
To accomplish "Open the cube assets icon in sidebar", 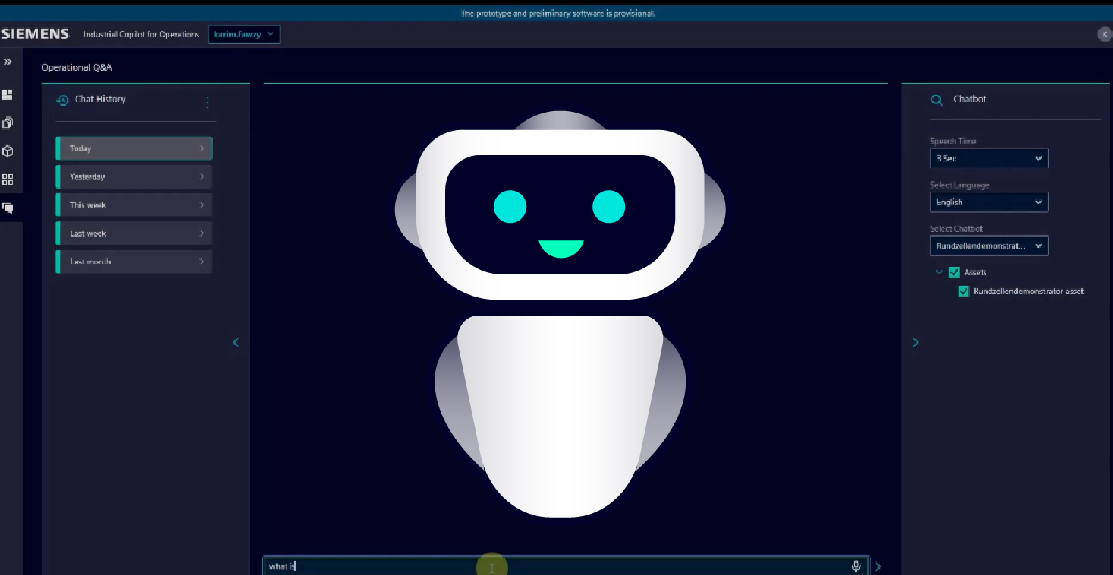I will (8, 151).
